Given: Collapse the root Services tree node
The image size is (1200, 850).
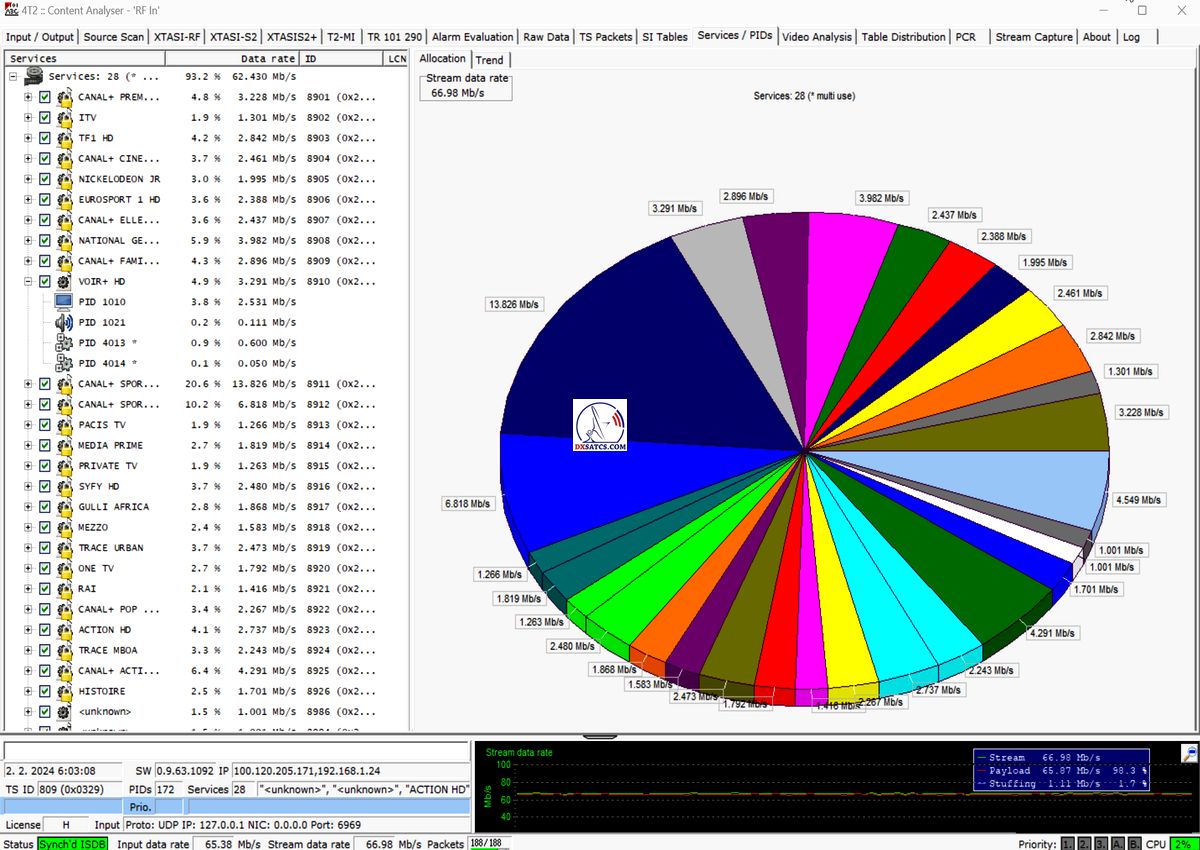Looking at the screenshot, I should [x=13, y=77].
